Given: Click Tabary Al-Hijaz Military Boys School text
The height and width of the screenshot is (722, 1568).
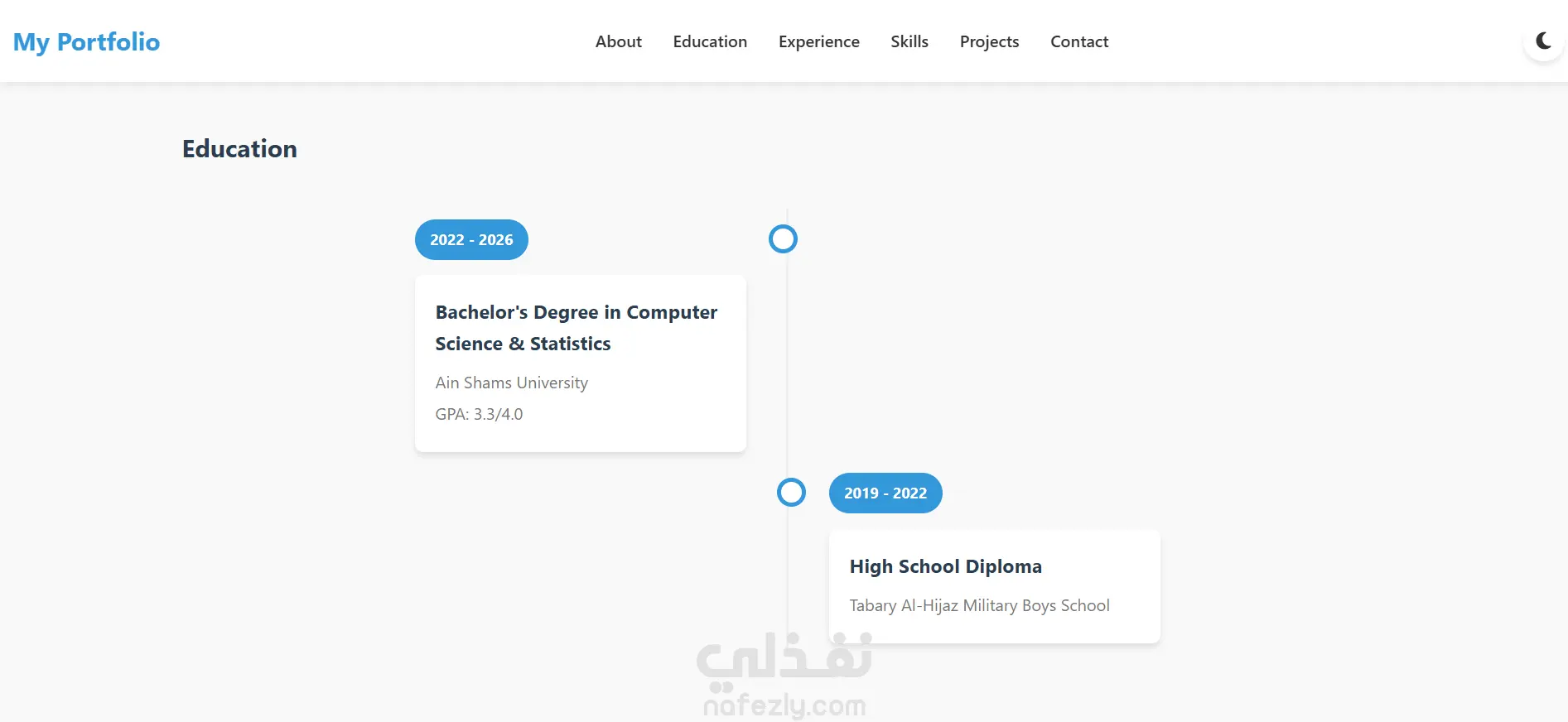Looking at the screenshot, I should tap(979, 605).
